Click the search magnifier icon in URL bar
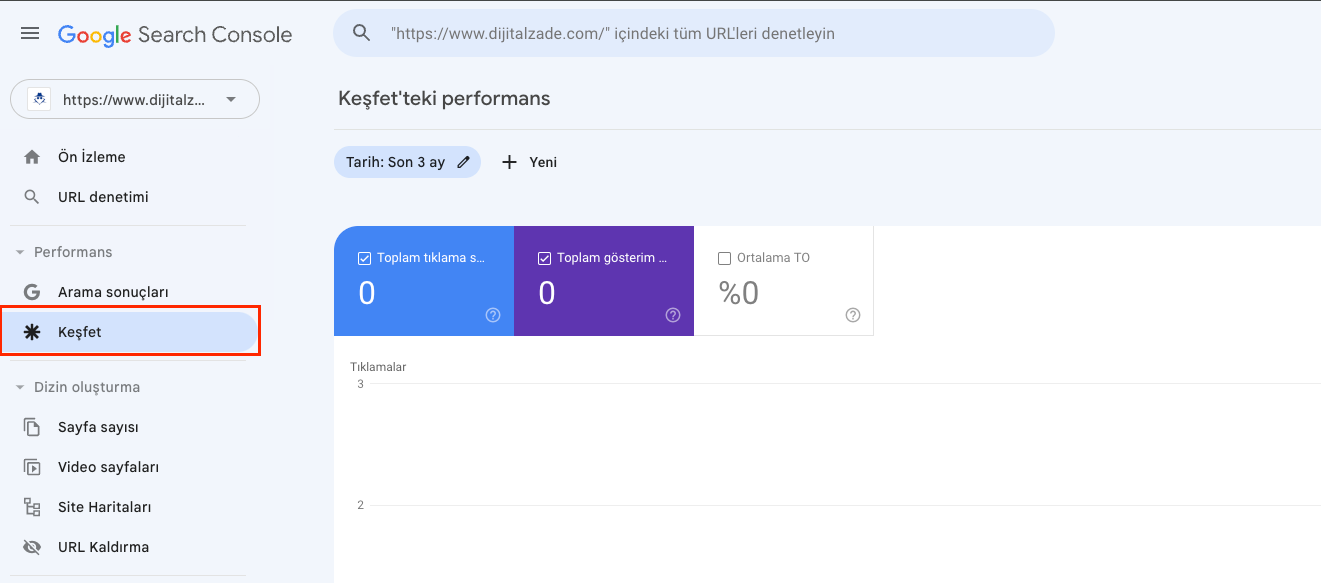Image resolution: width=1321 pixels, height=583 pixels. pyautogui.click(x=362, y=33)
